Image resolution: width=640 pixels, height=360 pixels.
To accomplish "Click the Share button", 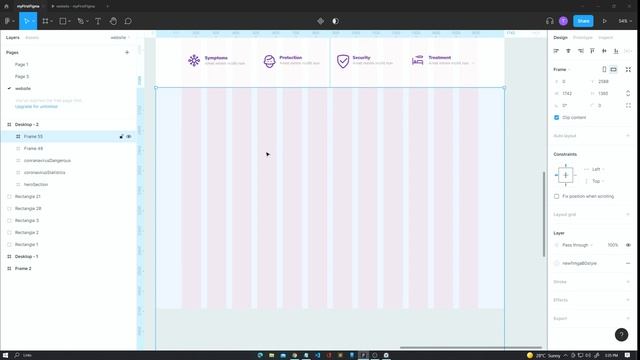I will tap(583, 21).
